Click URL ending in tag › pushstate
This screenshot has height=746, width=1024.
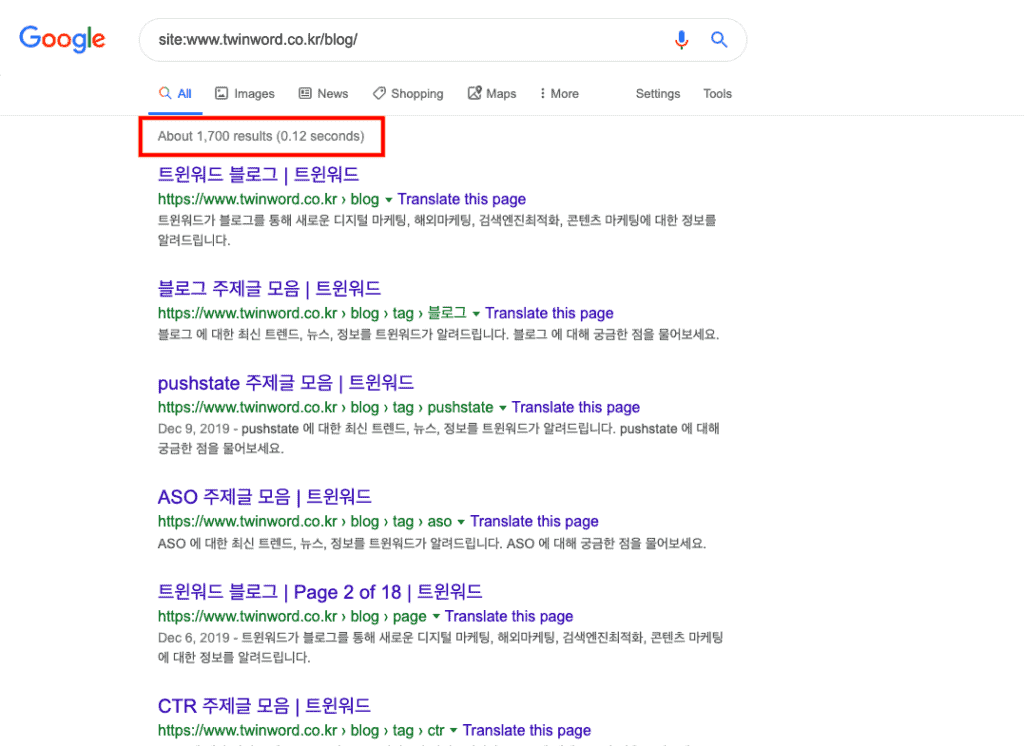(325, 408)
